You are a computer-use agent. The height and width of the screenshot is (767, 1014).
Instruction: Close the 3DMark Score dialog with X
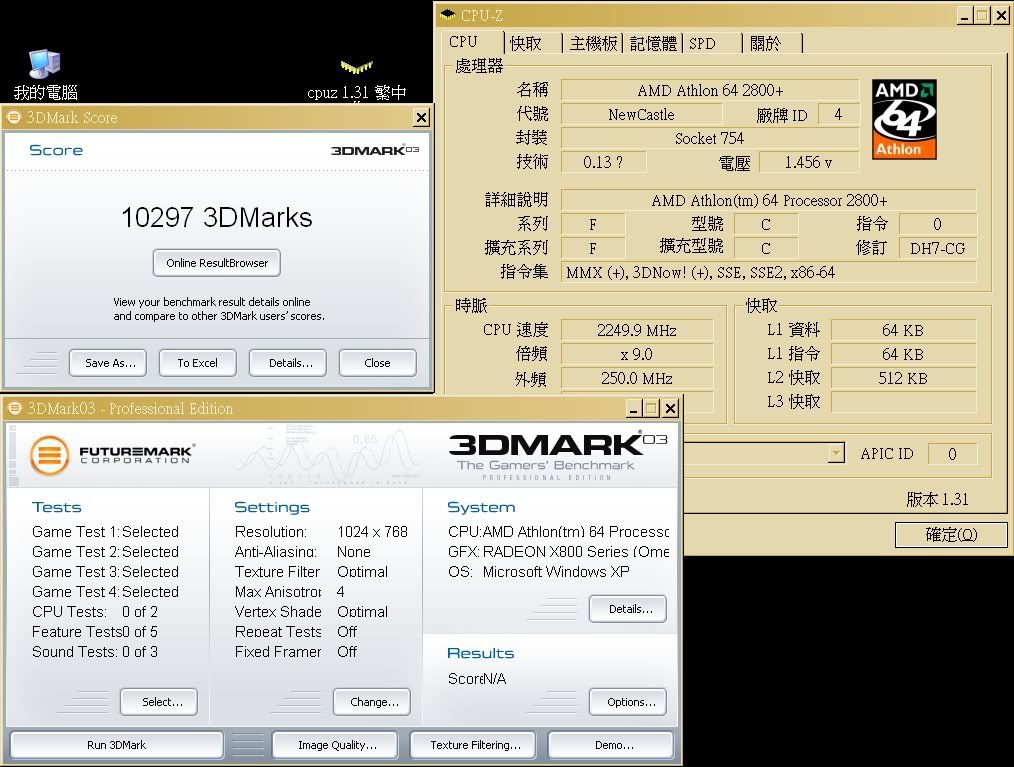pos(422,118)
